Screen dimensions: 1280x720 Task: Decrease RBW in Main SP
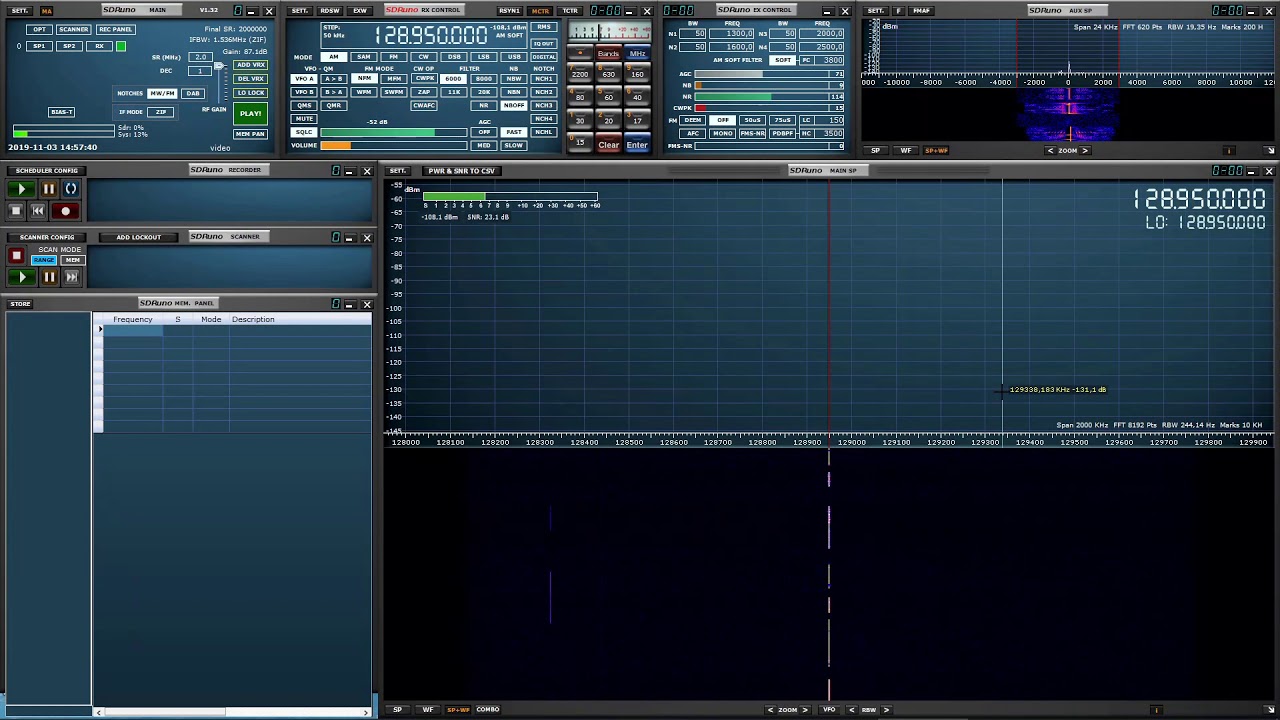852,710
